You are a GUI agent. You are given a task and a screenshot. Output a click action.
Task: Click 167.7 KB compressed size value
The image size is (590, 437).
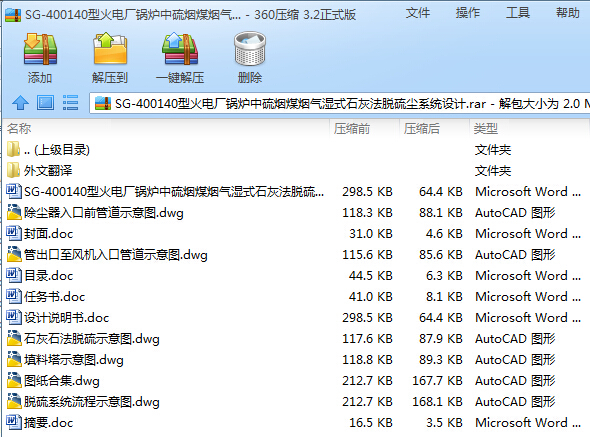[x=437, y=381]
